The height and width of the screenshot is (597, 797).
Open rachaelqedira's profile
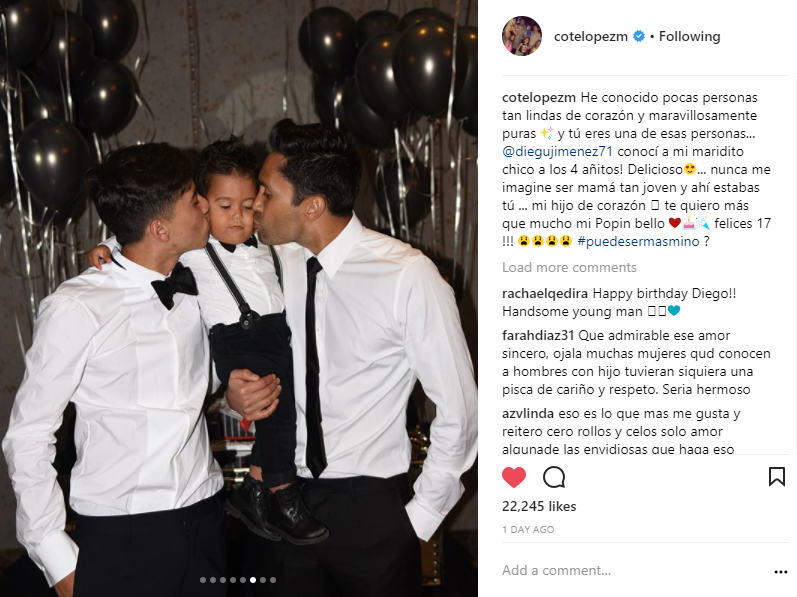pos(545,293)
